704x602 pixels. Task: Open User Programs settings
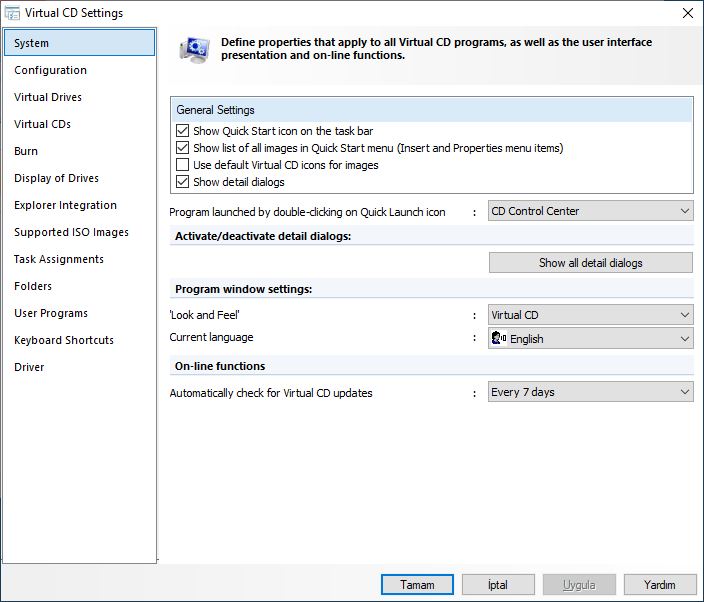click(80, 313)
